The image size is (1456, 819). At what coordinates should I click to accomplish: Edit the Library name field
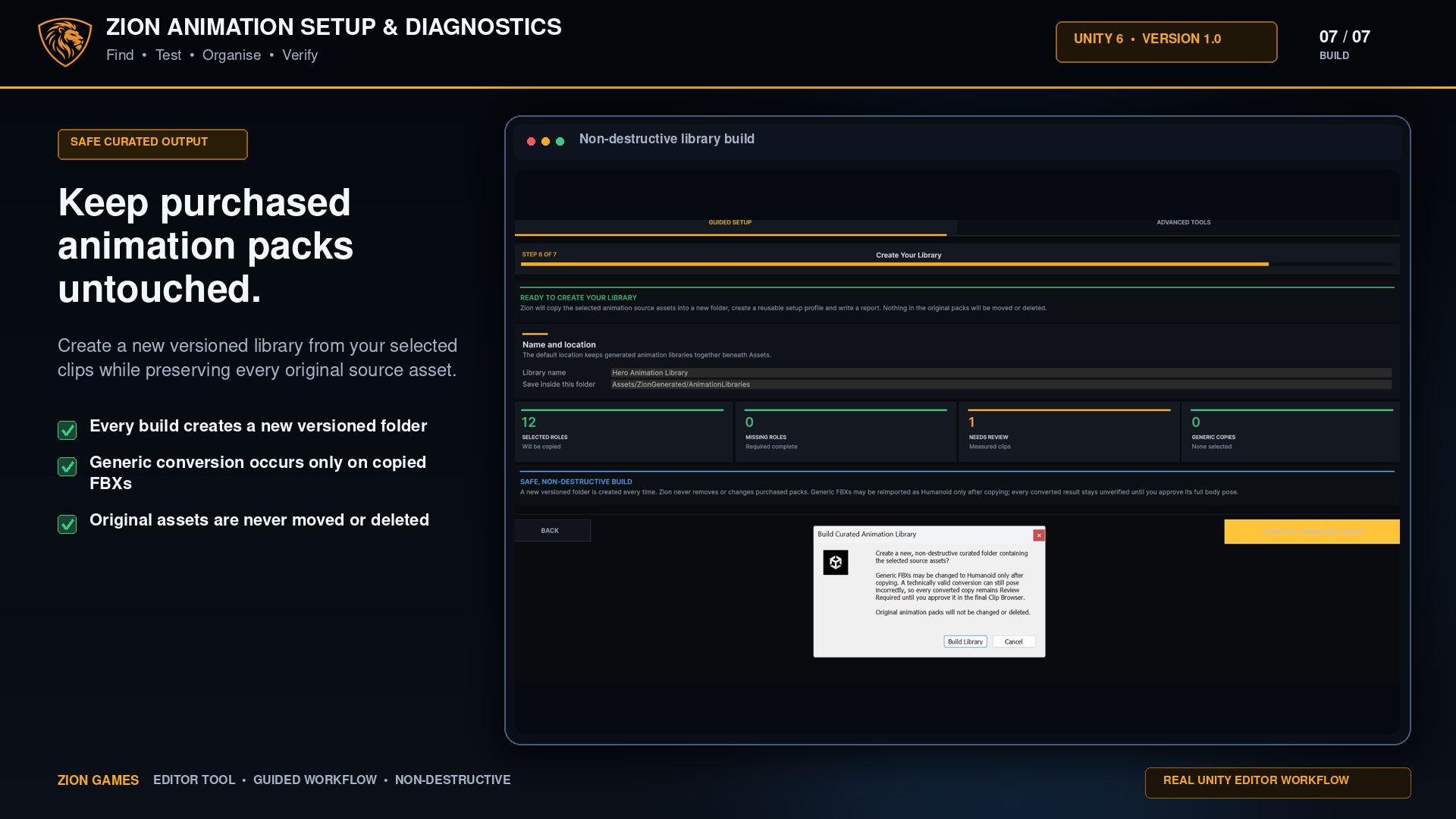[1001, 373]
